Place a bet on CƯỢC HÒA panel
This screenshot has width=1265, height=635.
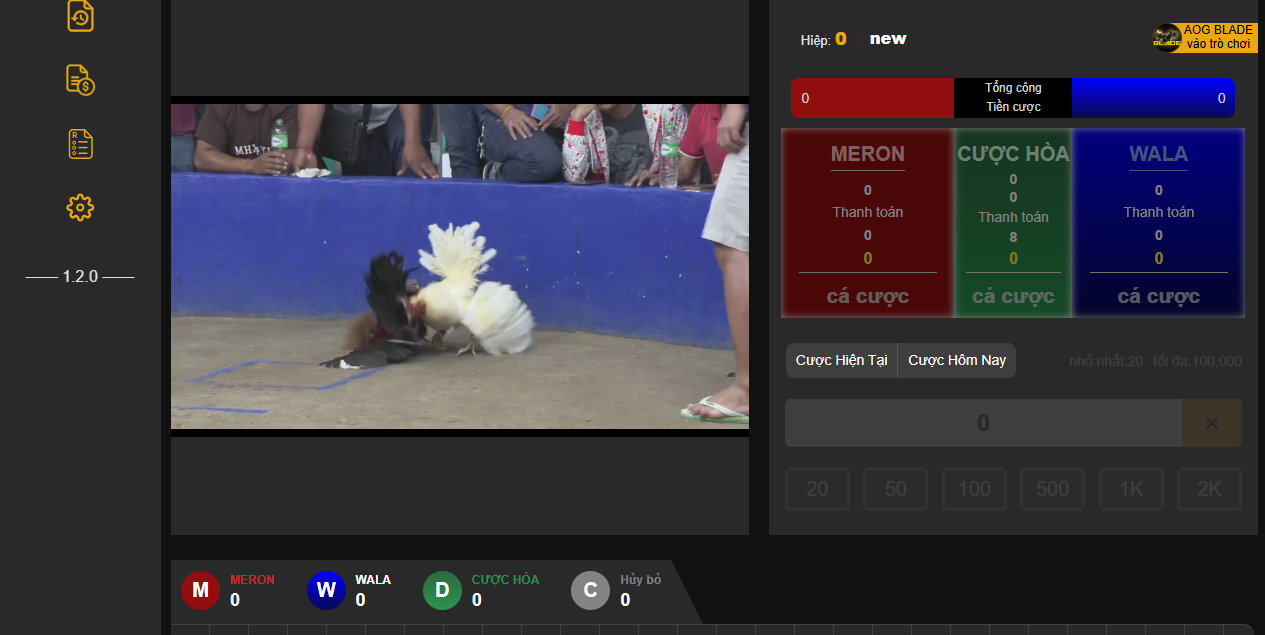1013,296
